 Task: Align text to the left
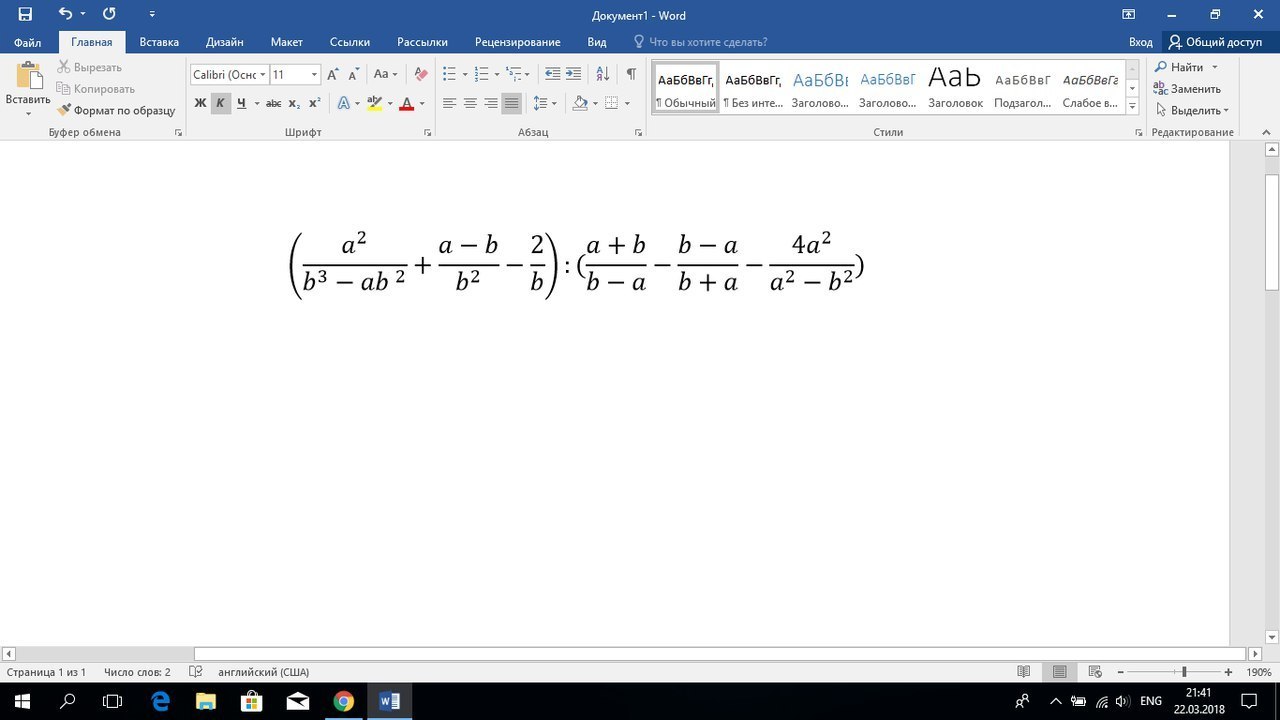click(x=449, y=103)
